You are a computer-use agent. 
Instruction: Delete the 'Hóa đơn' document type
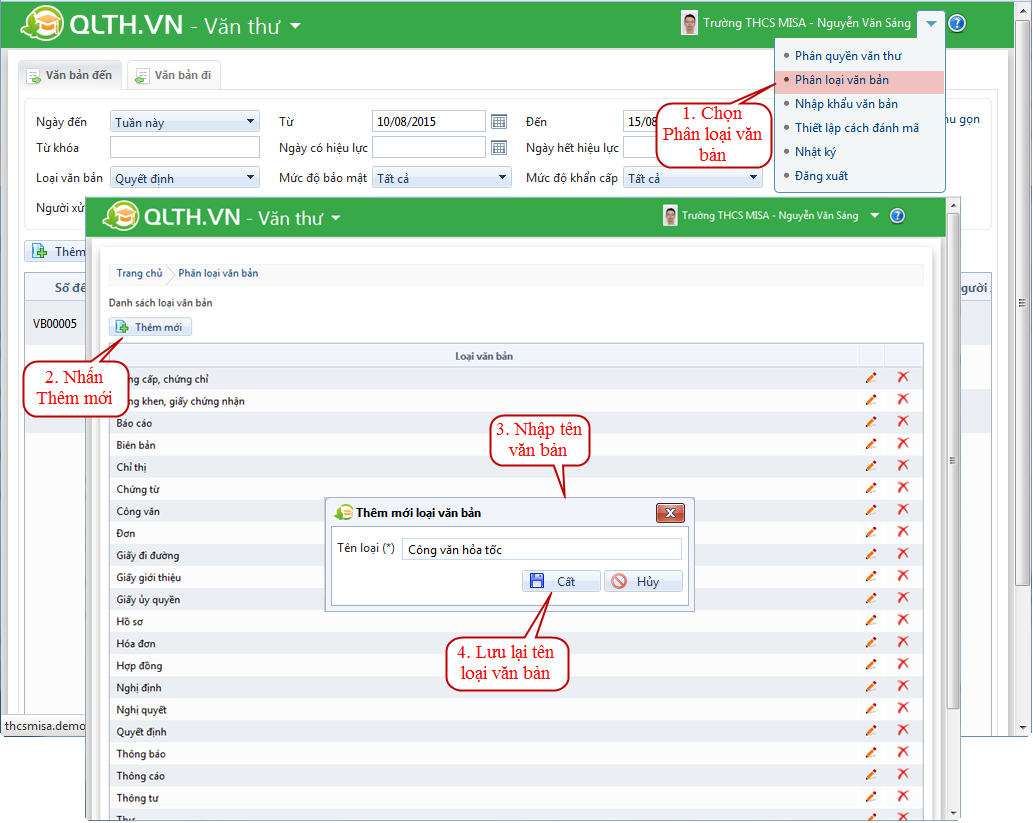coord(903,642)
